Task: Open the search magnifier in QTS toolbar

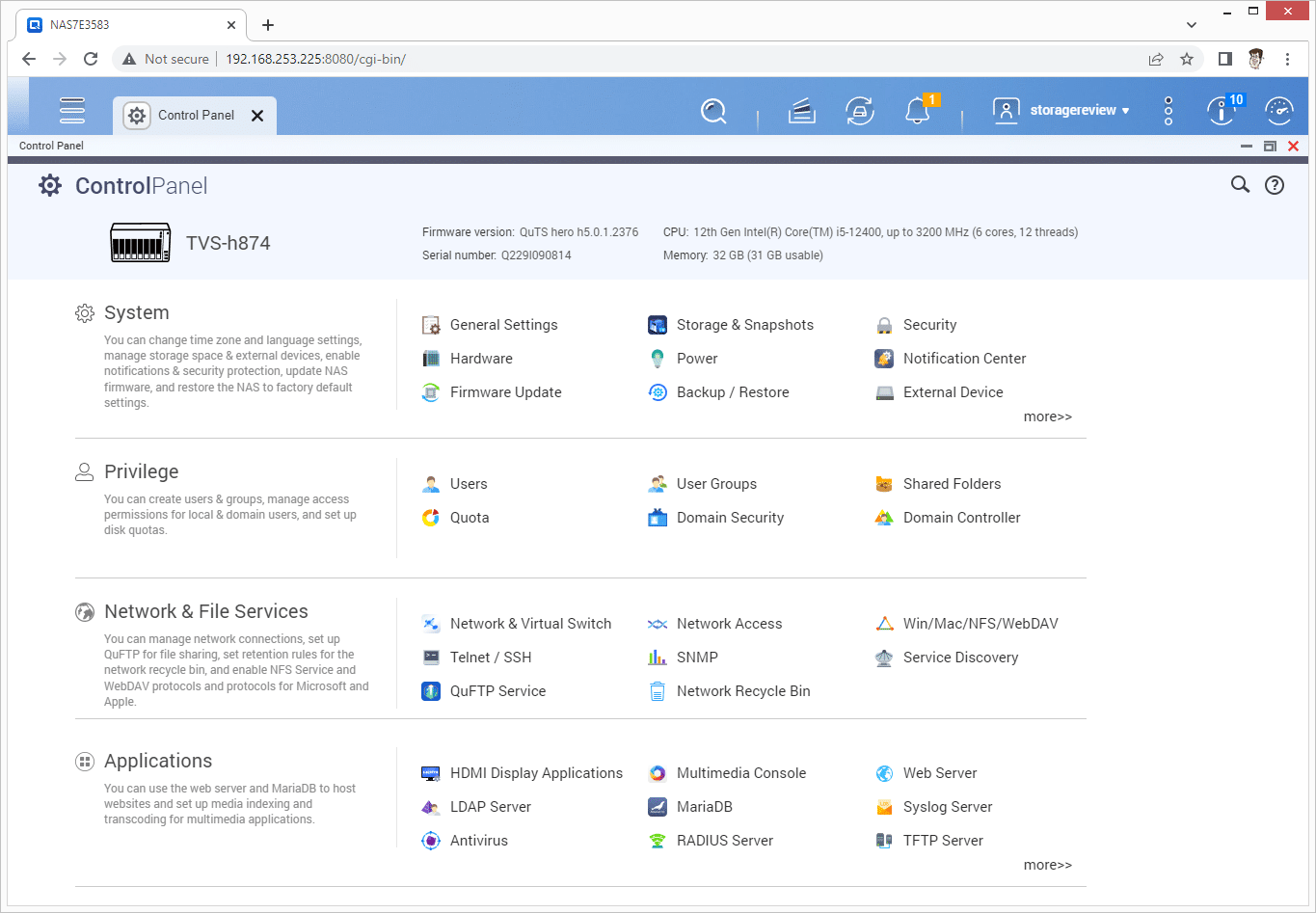Action: pyautogui.click(x=713, y=111)
